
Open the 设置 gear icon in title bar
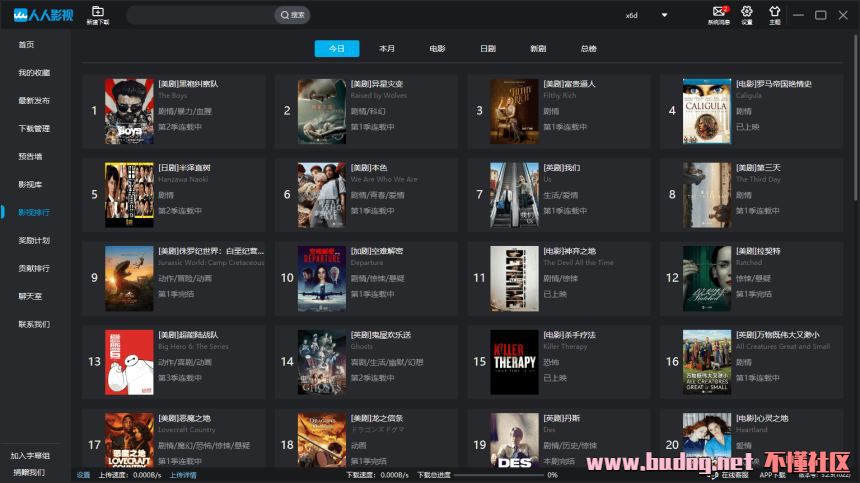click(746, 15)
